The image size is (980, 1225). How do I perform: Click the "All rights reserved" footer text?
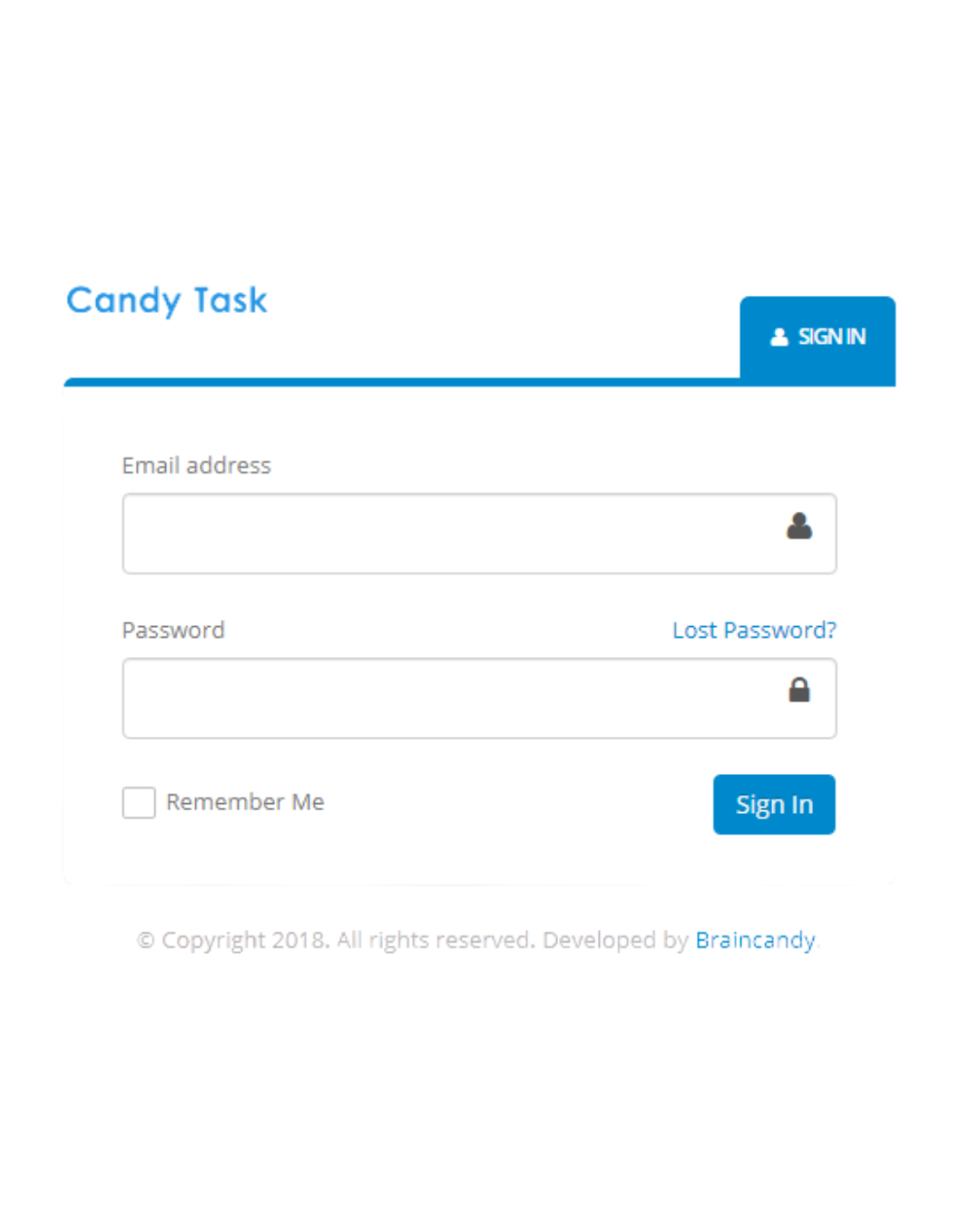(x=436, y=940)
